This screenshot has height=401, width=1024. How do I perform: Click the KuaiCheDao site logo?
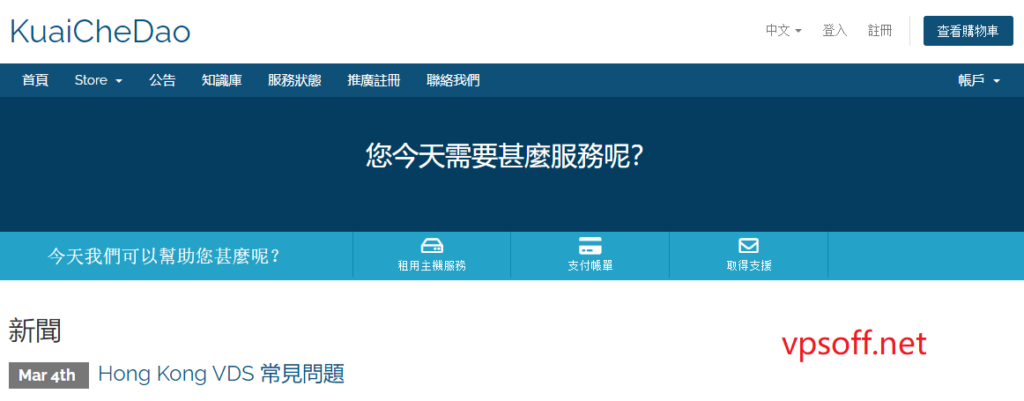coord(100,31)
